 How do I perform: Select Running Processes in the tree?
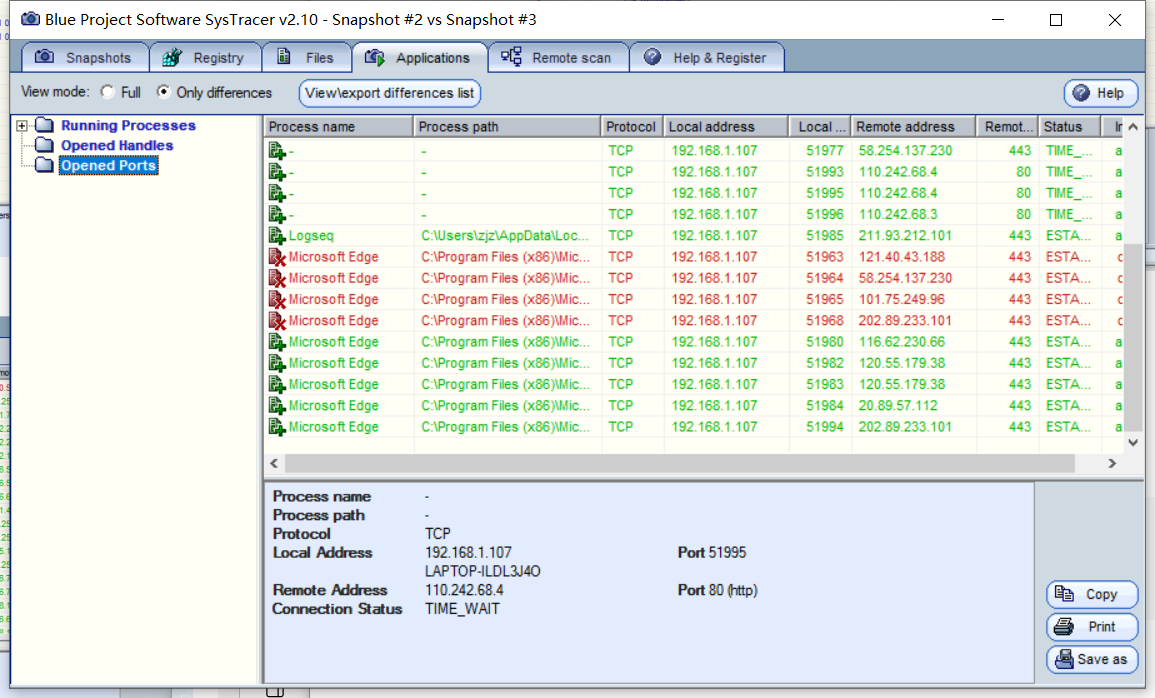pos(128,125)
